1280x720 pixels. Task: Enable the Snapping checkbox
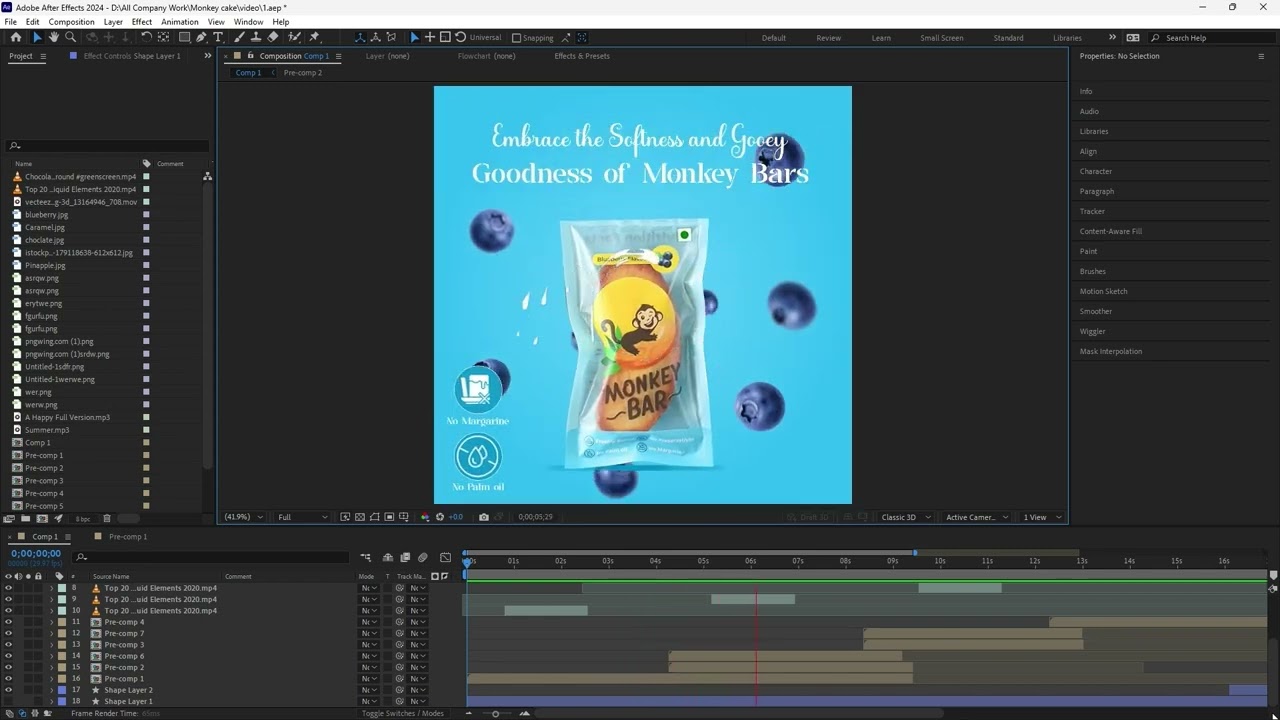point(516,38)
